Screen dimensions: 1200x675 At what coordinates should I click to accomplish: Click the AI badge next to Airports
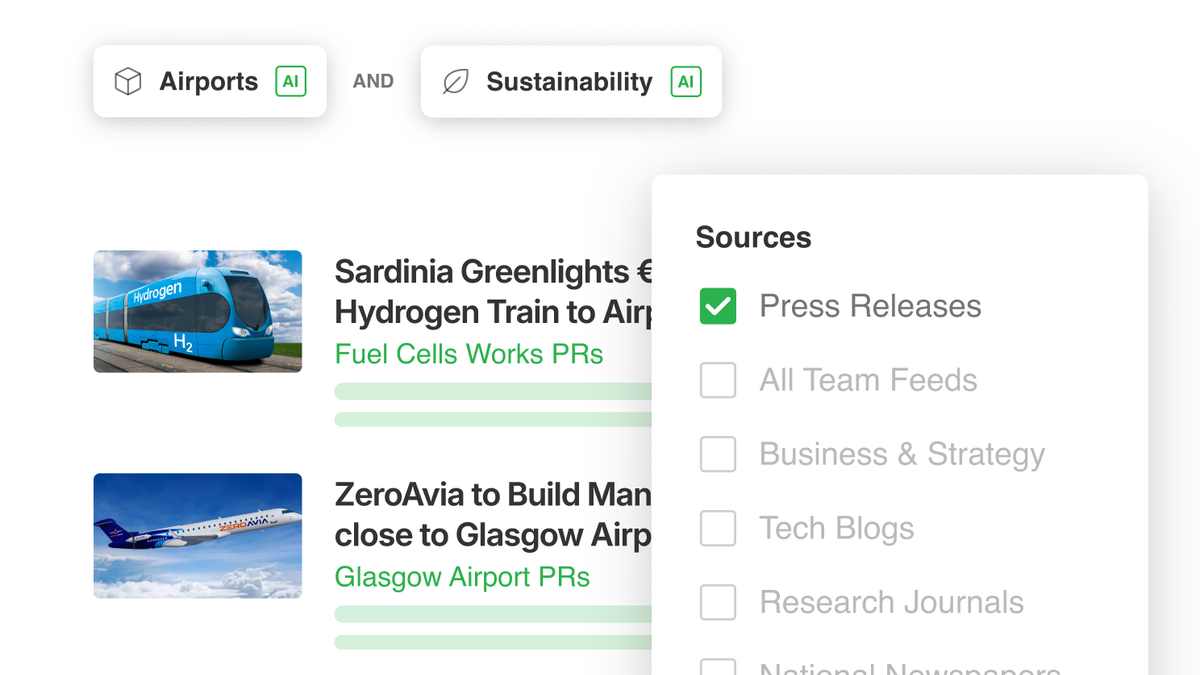coord(291,81)
